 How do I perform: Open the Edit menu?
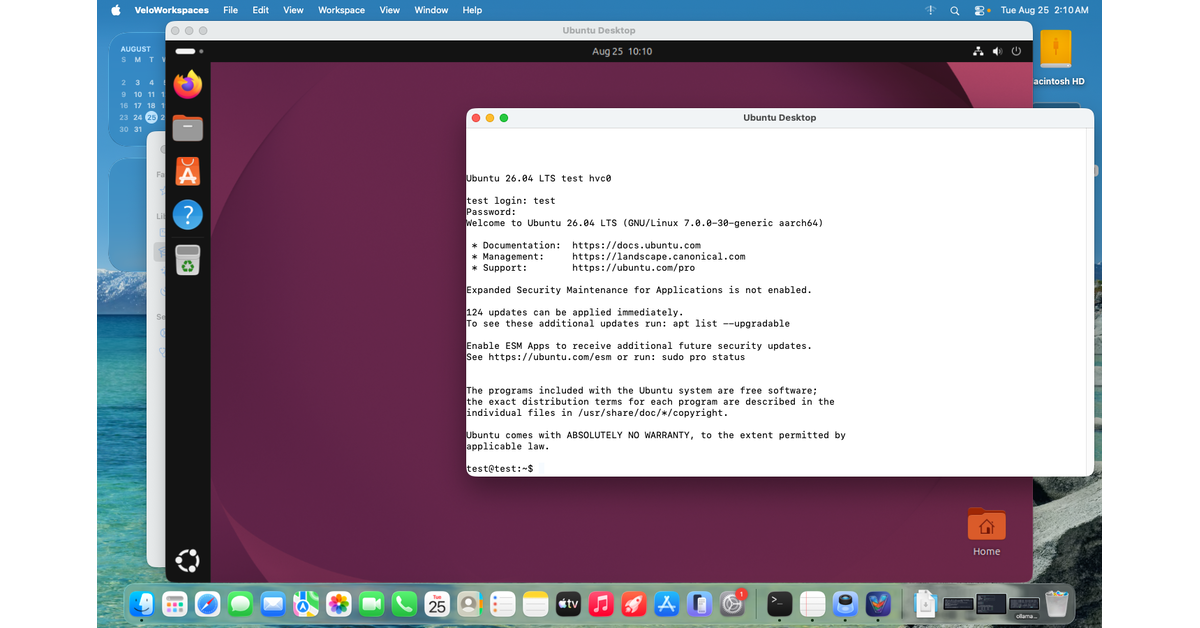pos(261,10)
